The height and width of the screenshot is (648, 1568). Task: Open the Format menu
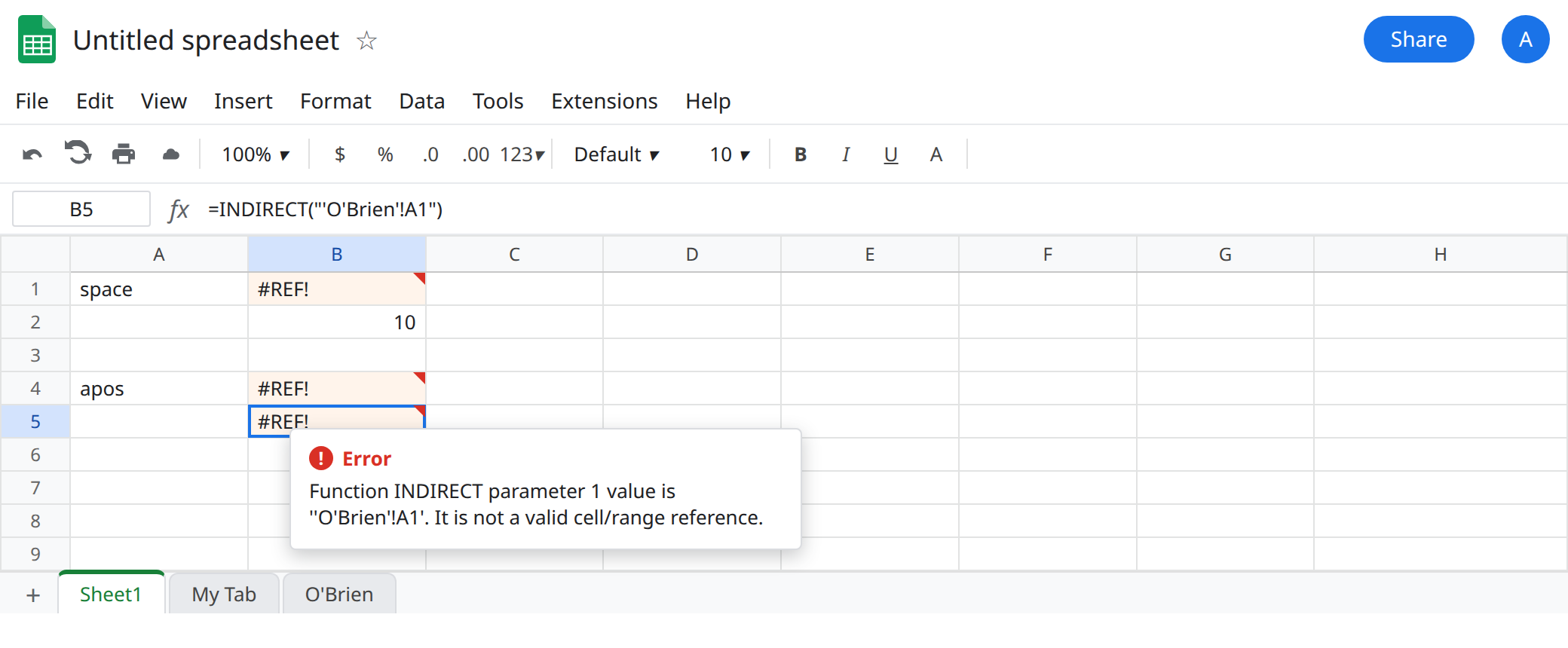click(335, 101)
